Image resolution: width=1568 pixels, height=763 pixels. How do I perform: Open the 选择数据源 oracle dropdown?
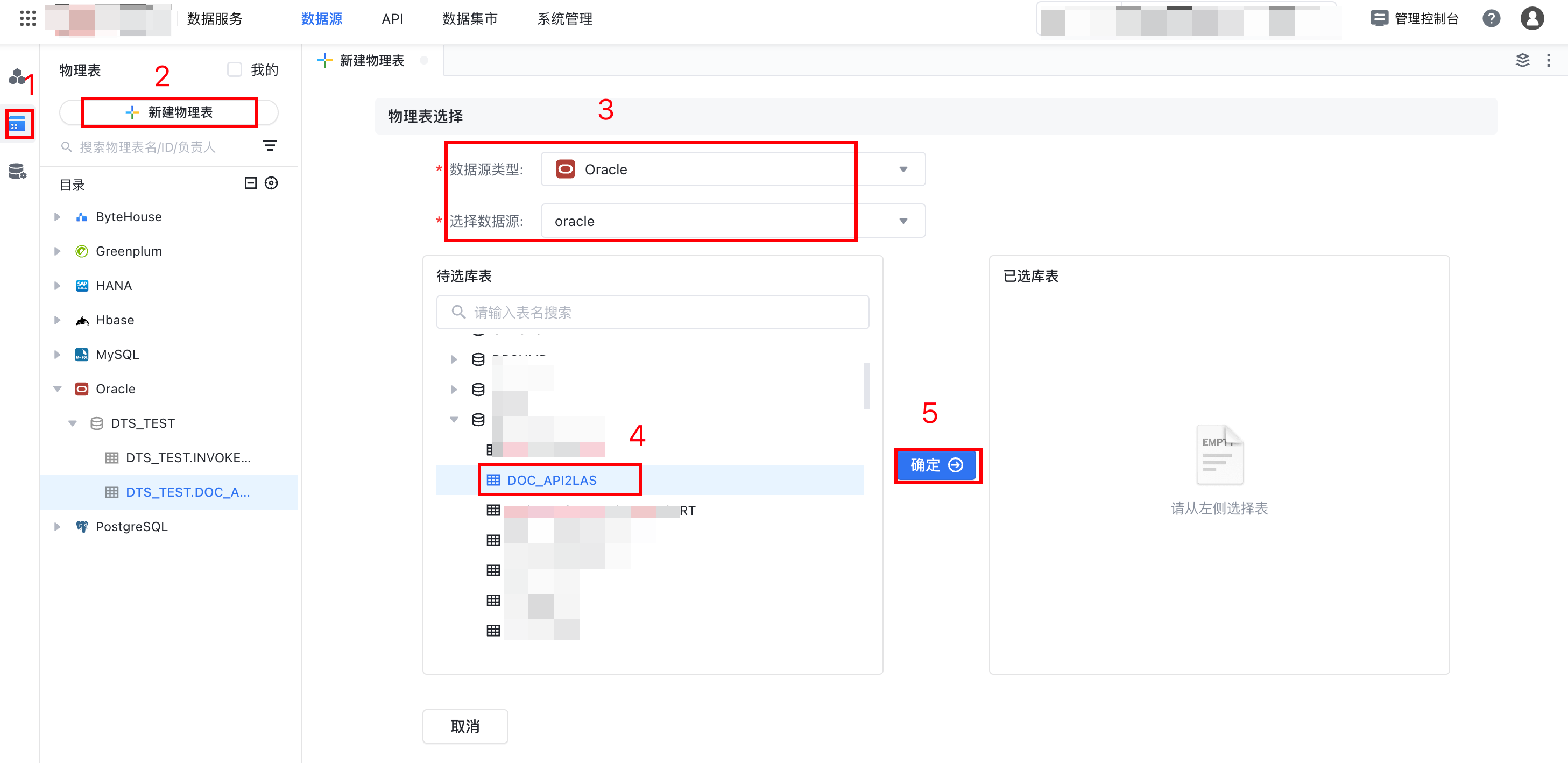[732, 221]
